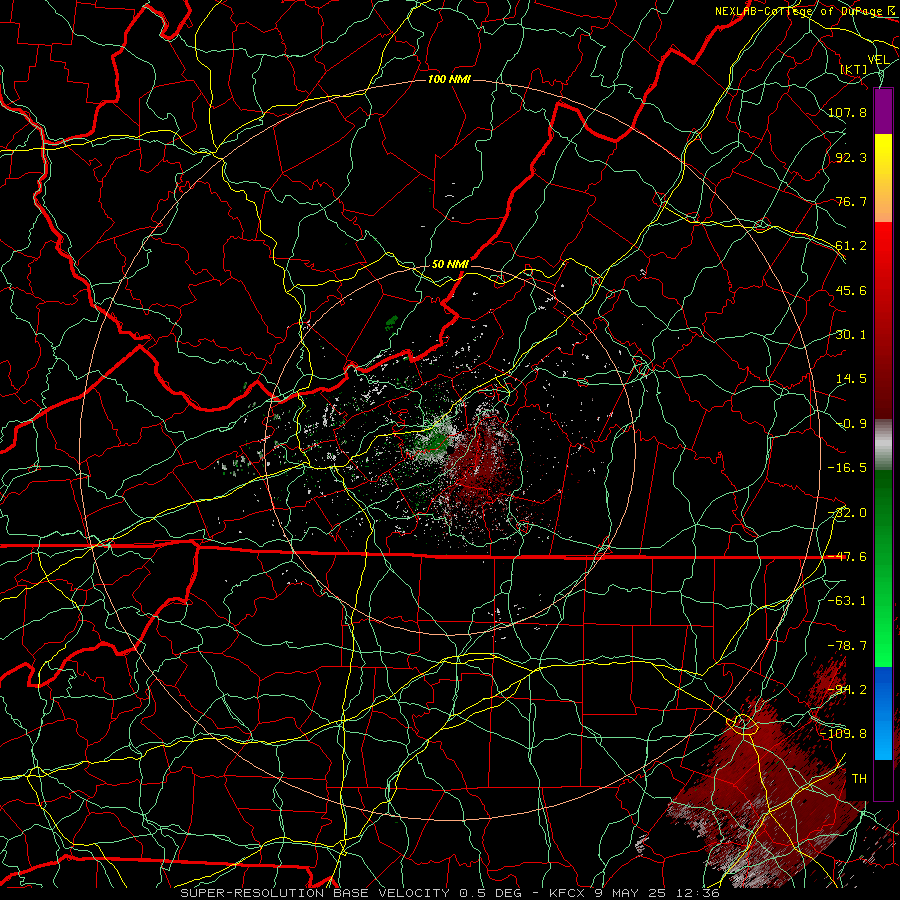Click the -63.1 legend value
The width and height of the screenshot is (900, 900).
pyautogui.click(x=847, y=601)
